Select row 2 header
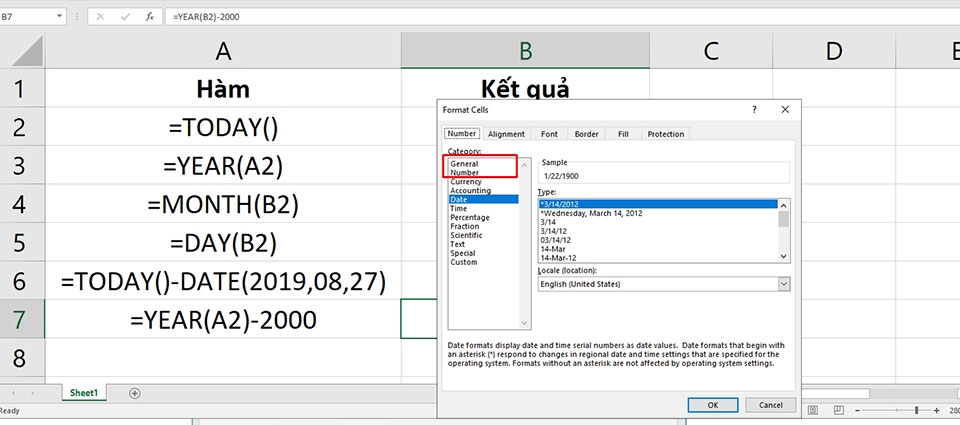960x425 pixels. point(20,127)
